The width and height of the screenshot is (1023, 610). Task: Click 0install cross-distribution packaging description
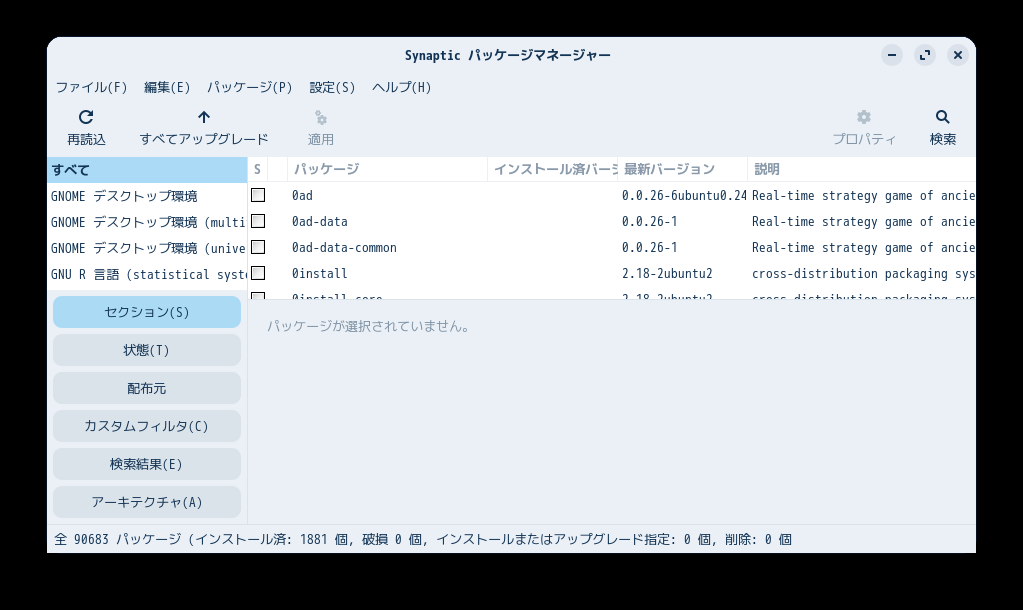point(863,273)
